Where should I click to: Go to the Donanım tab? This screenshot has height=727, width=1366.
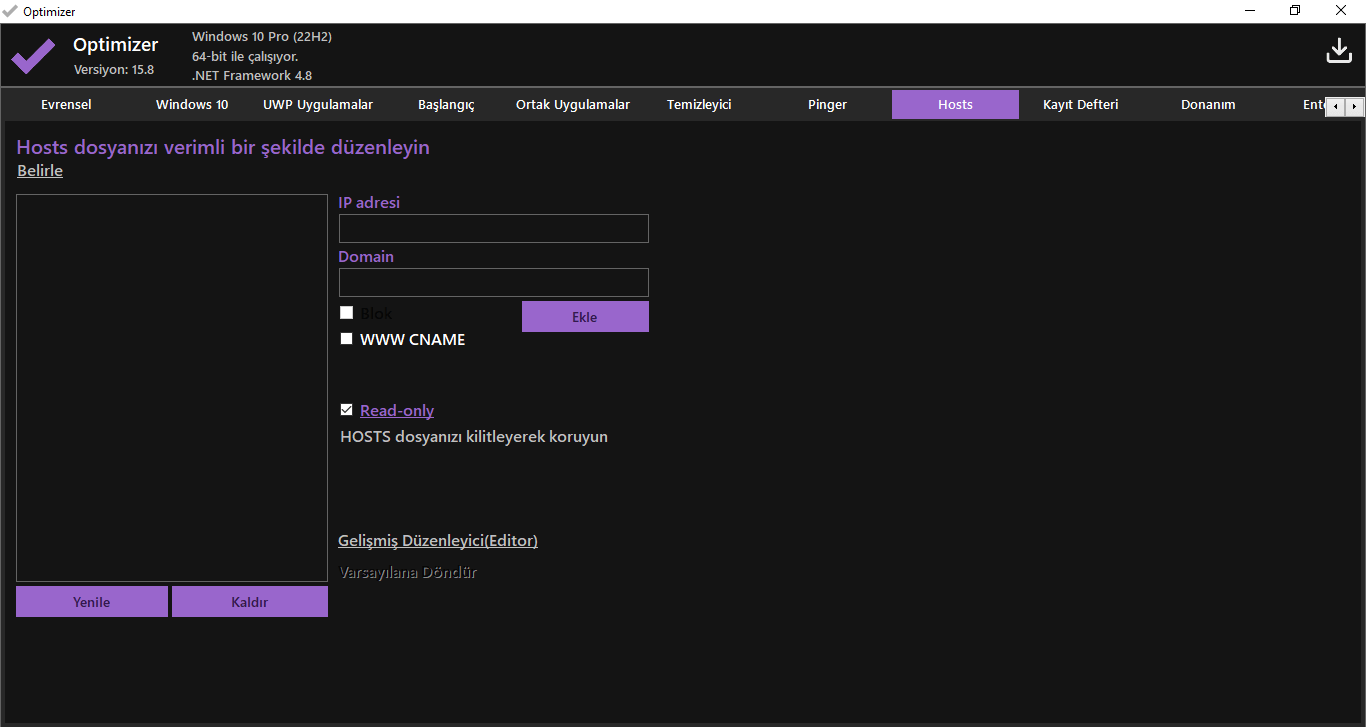pos(1208,104)
